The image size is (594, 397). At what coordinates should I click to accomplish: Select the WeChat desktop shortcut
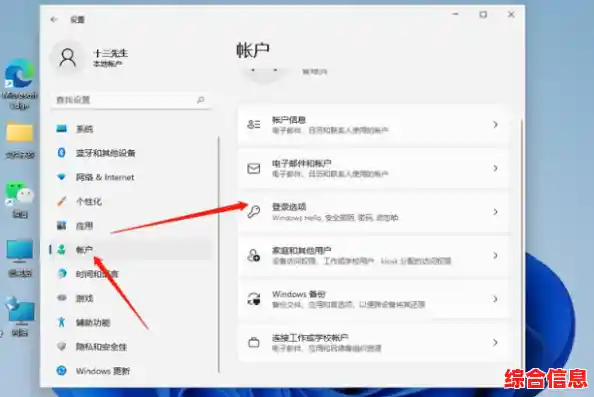tap(20, 200)
